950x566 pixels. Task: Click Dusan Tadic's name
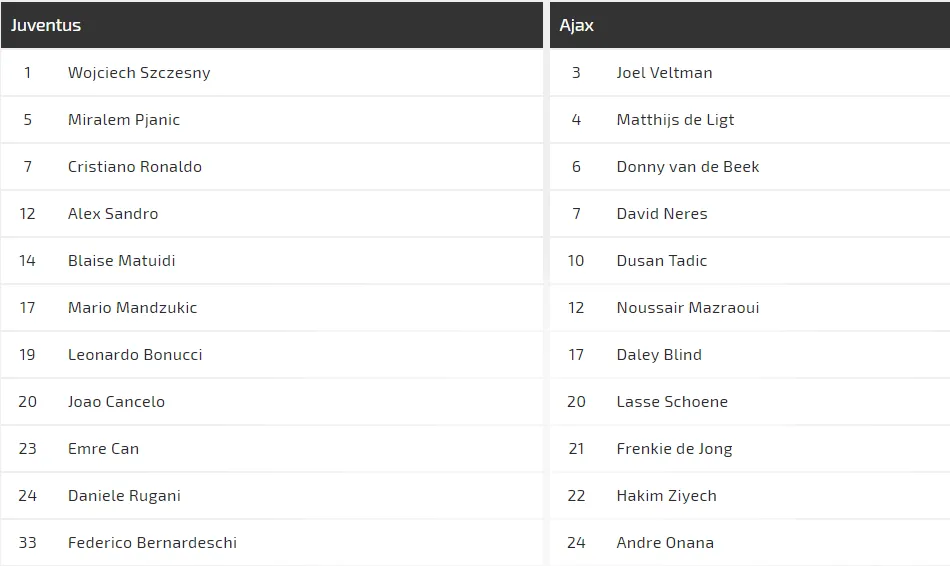point(662,261)
